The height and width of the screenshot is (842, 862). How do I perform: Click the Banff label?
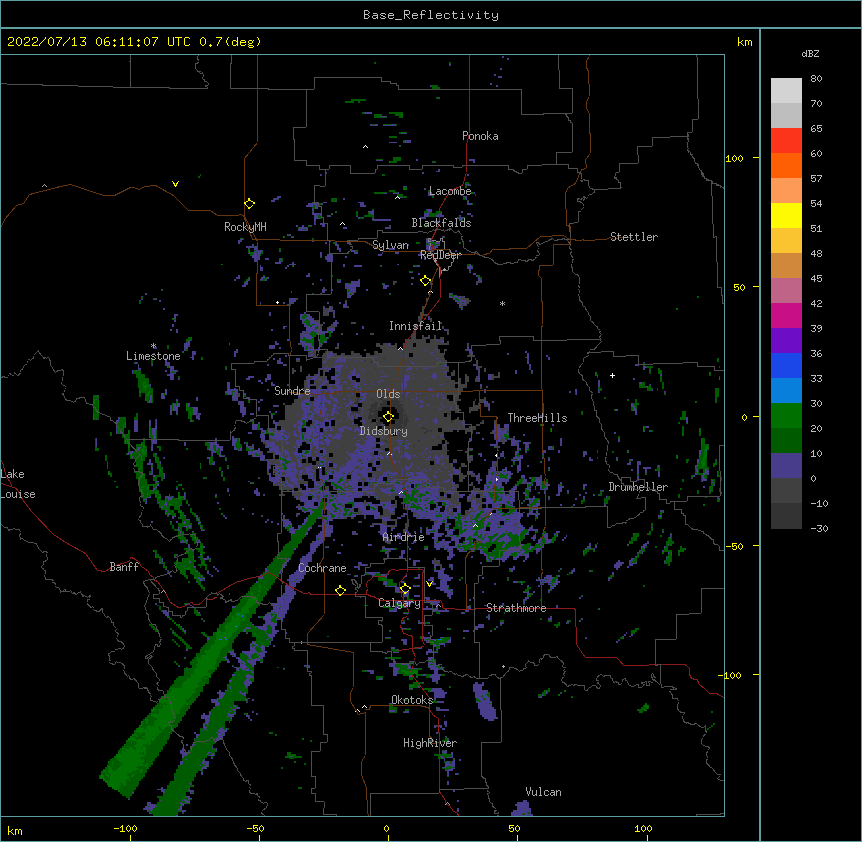[124, 567]
